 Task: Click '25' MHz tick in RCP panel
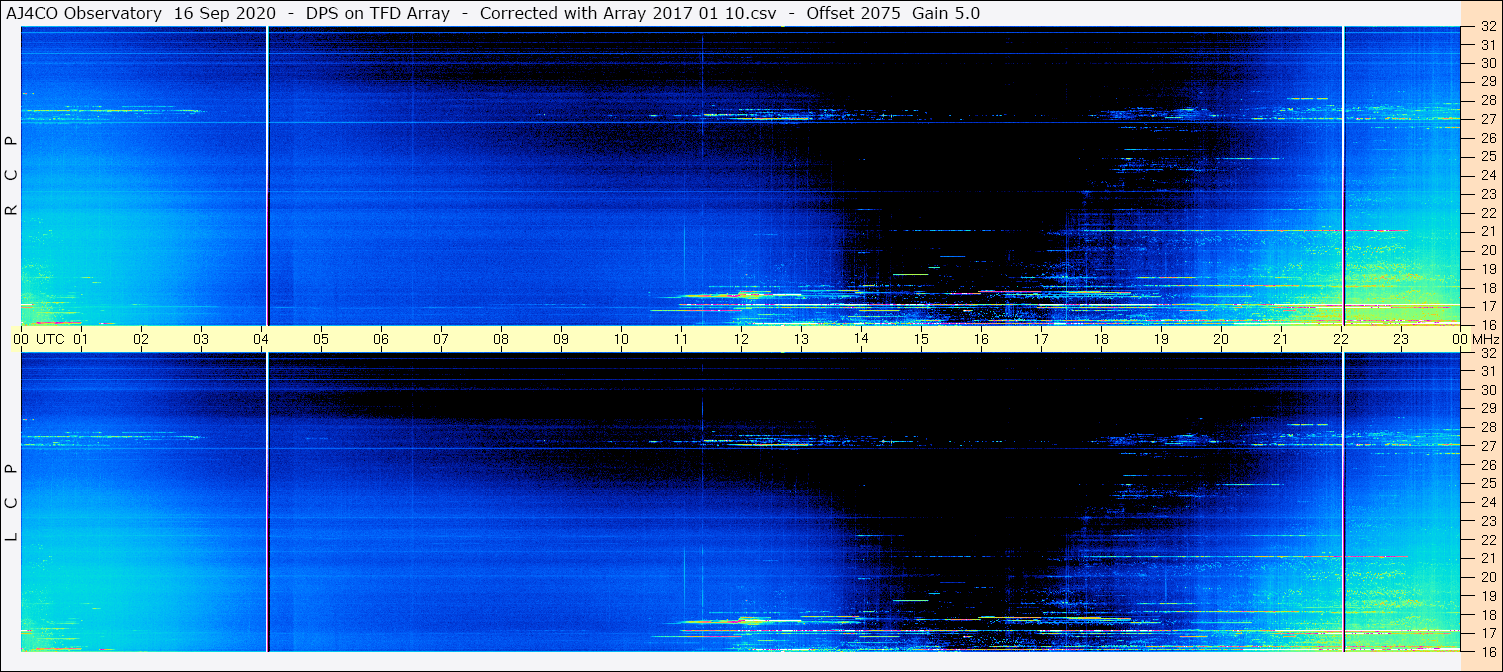[x=1488, y=156]
